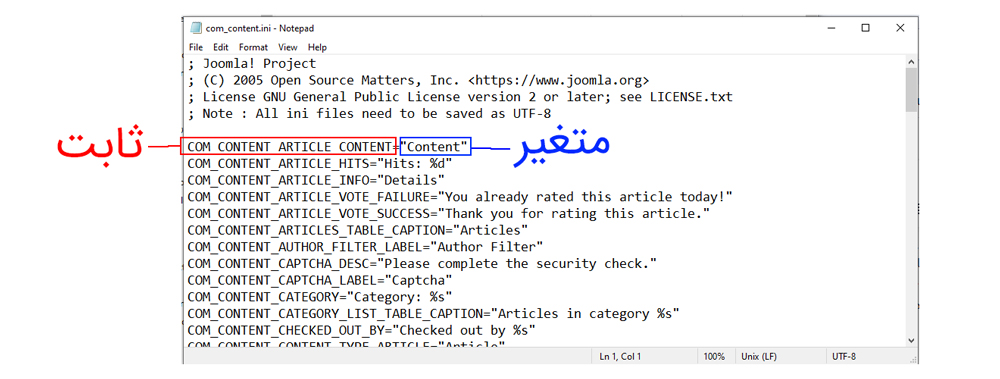Click the "Content" value text
Screen dimensions: 1000x379
(x=433, y=147)
